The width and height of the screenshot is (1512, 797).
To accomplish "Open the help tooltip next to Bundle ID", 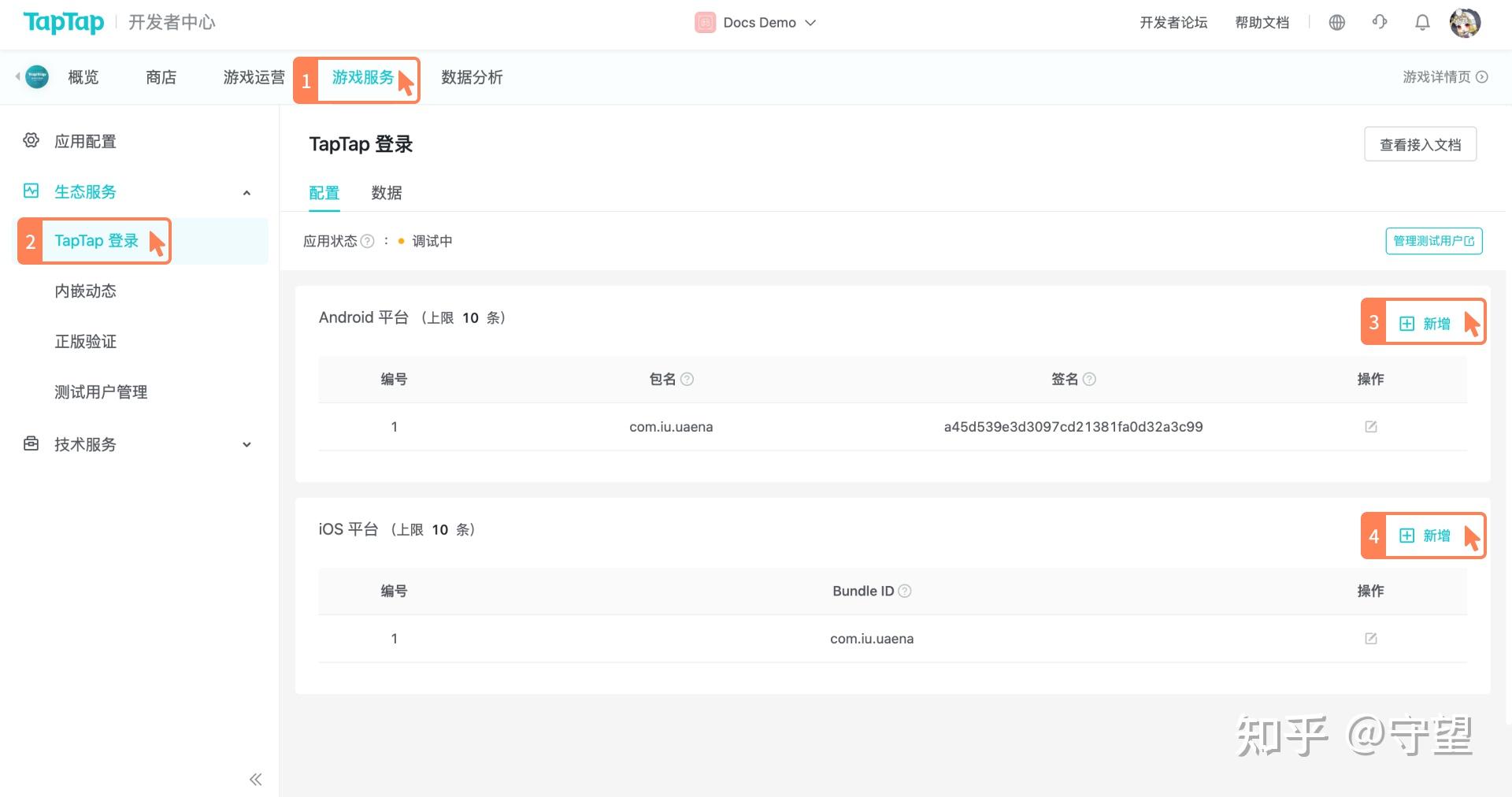I will 904,591.
